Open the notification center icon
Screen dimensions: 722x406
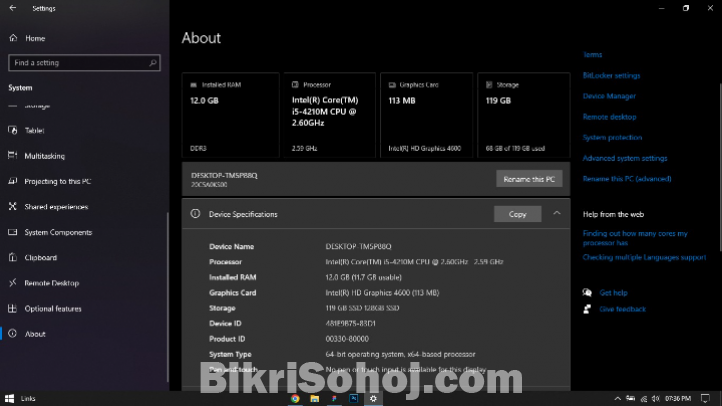pos(705,399)
